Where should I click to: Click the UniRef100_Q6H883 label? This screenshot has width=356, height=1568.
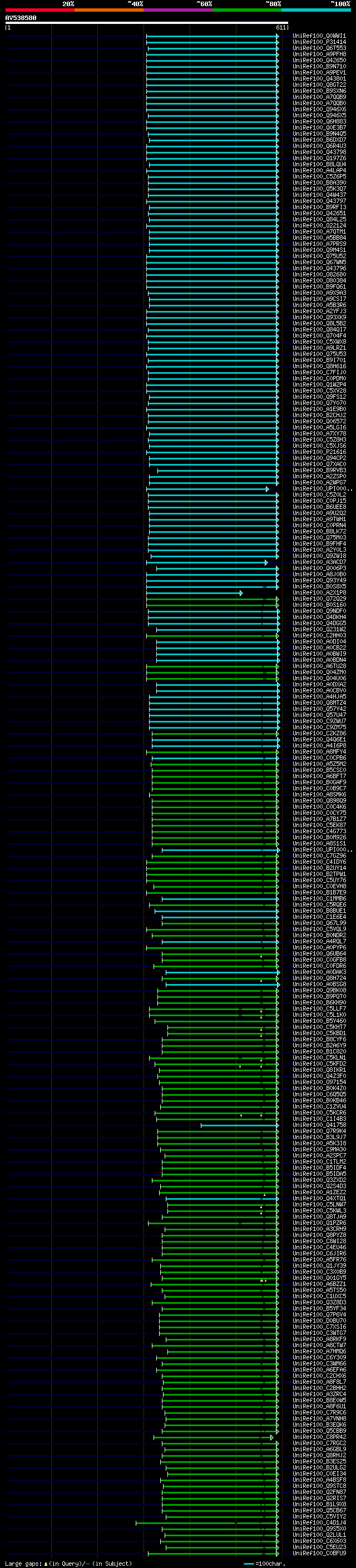point(319,122)
